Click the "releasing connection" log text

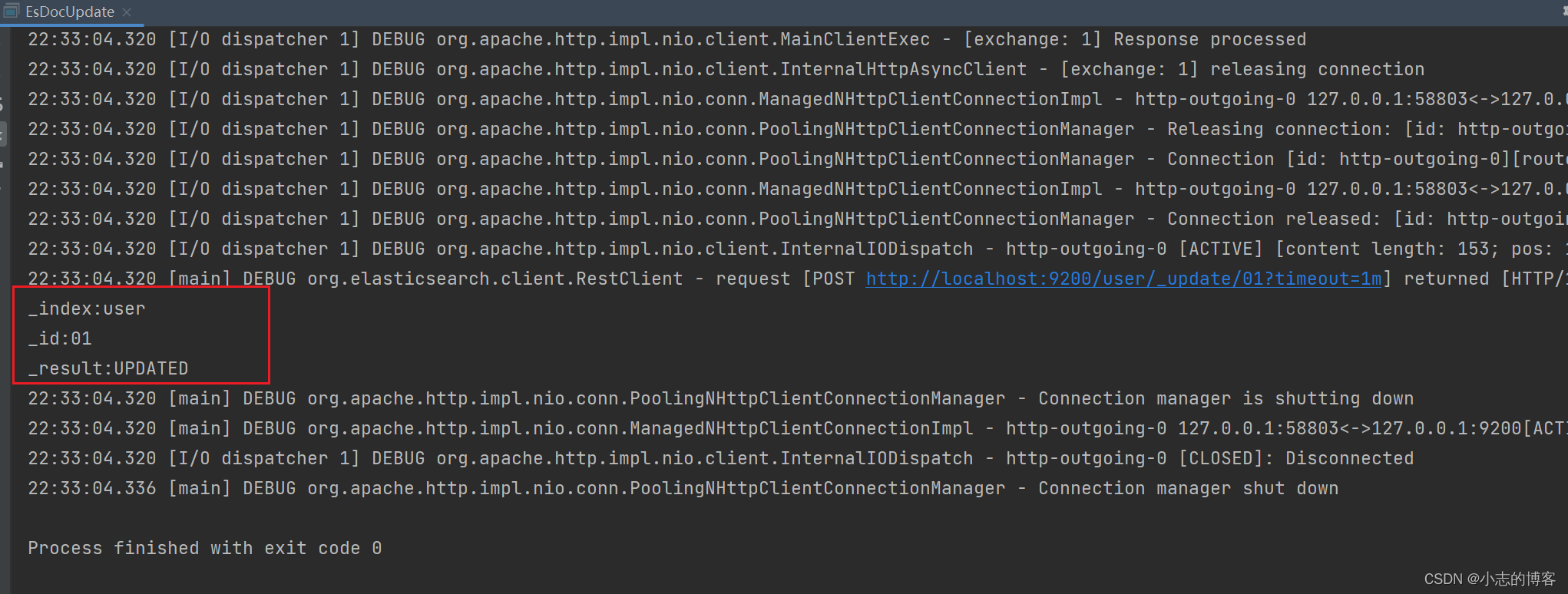1317,69
